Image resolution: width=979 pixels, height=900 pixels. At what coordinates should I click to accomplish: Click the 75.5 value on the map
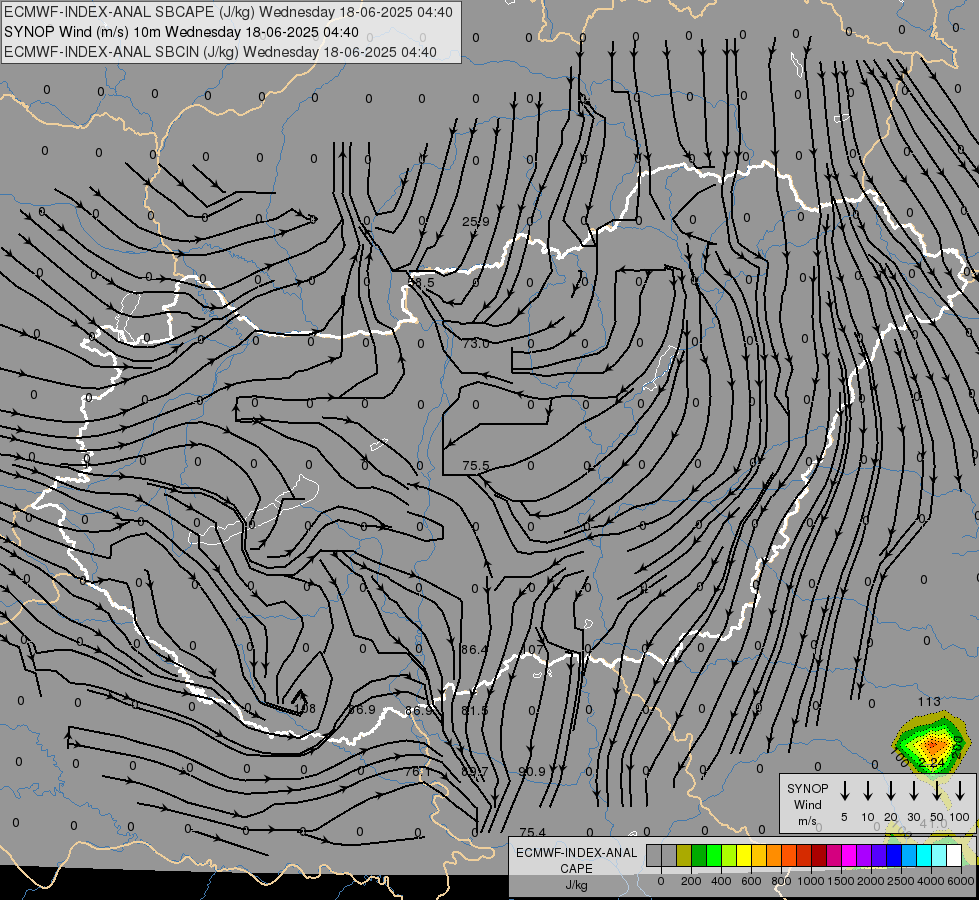476,465
